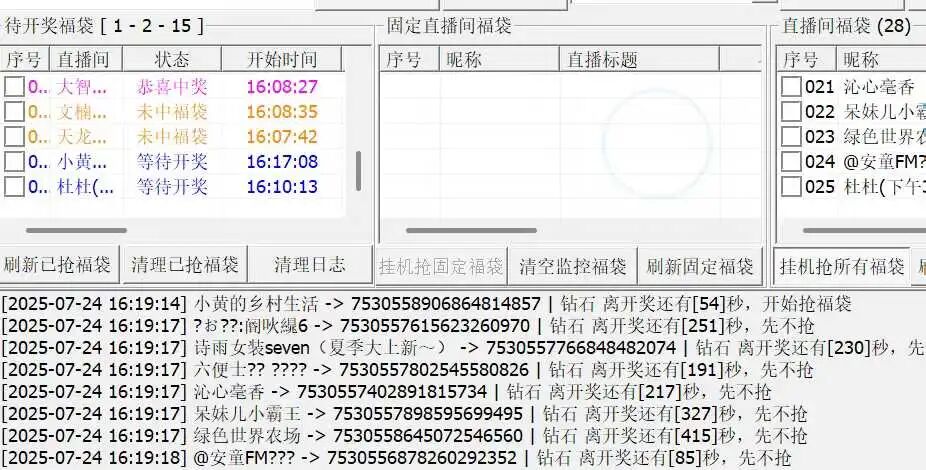The width and height of the screenshot is (926, 470).
Task: Click 昵称 header in 直播间福袋 (28) list
Action: [x=881, y=59]
